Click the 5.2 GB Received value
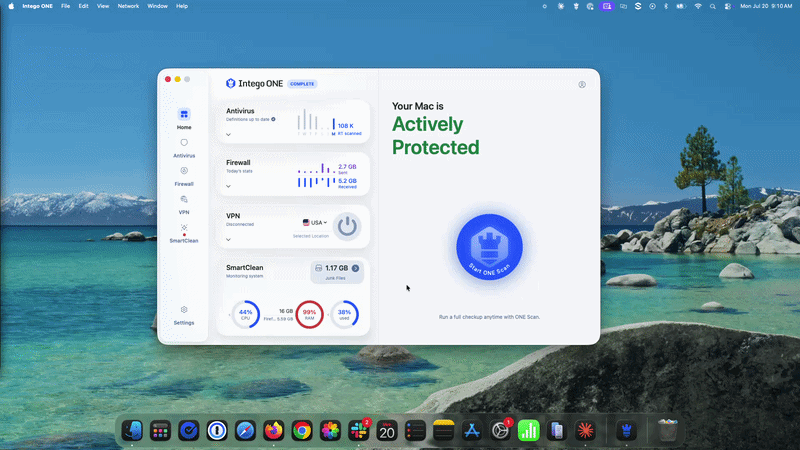 tap(347, 183)
